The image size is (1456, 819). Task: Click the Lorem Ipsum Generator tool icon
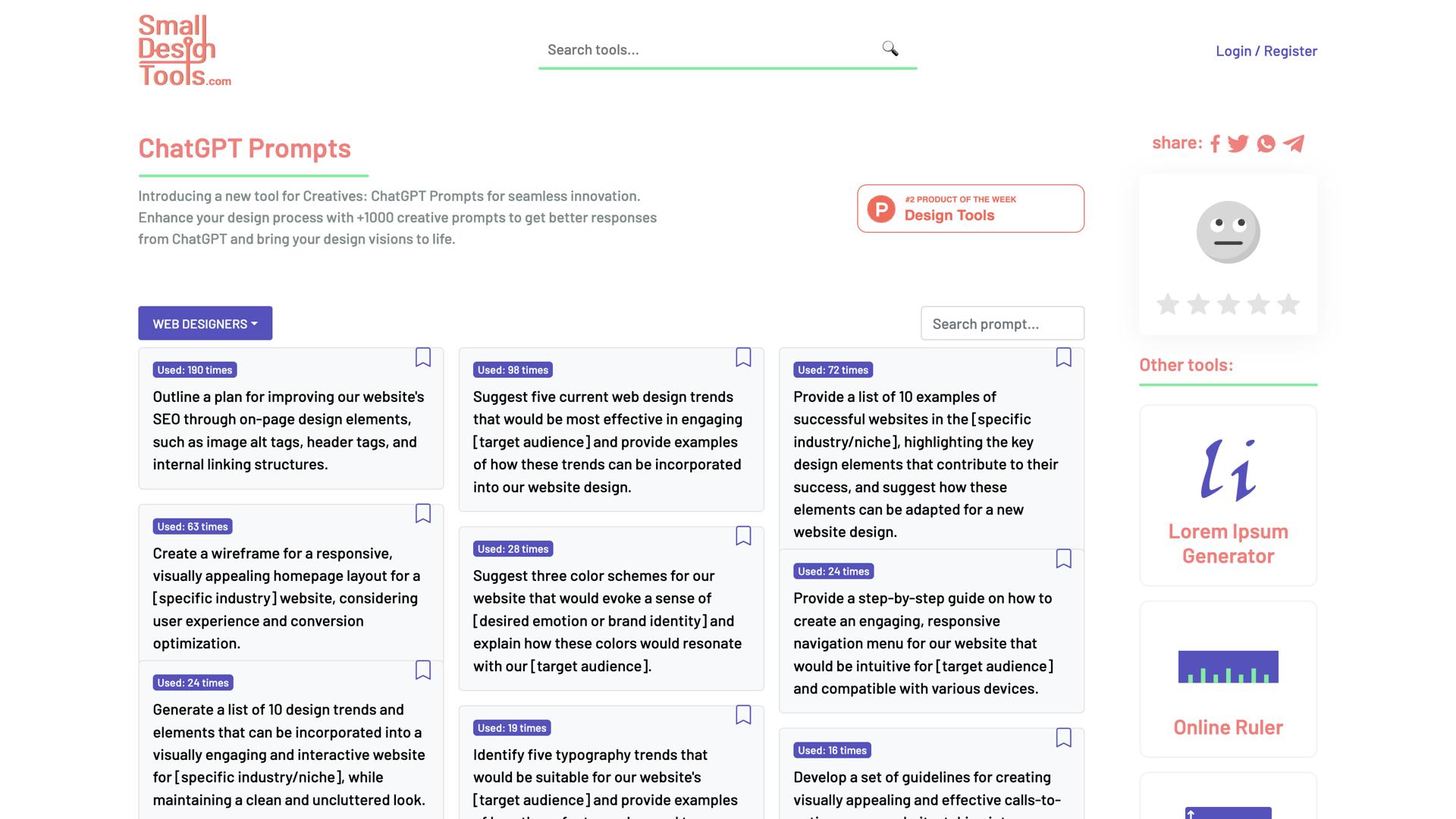tap(1227, 469)
